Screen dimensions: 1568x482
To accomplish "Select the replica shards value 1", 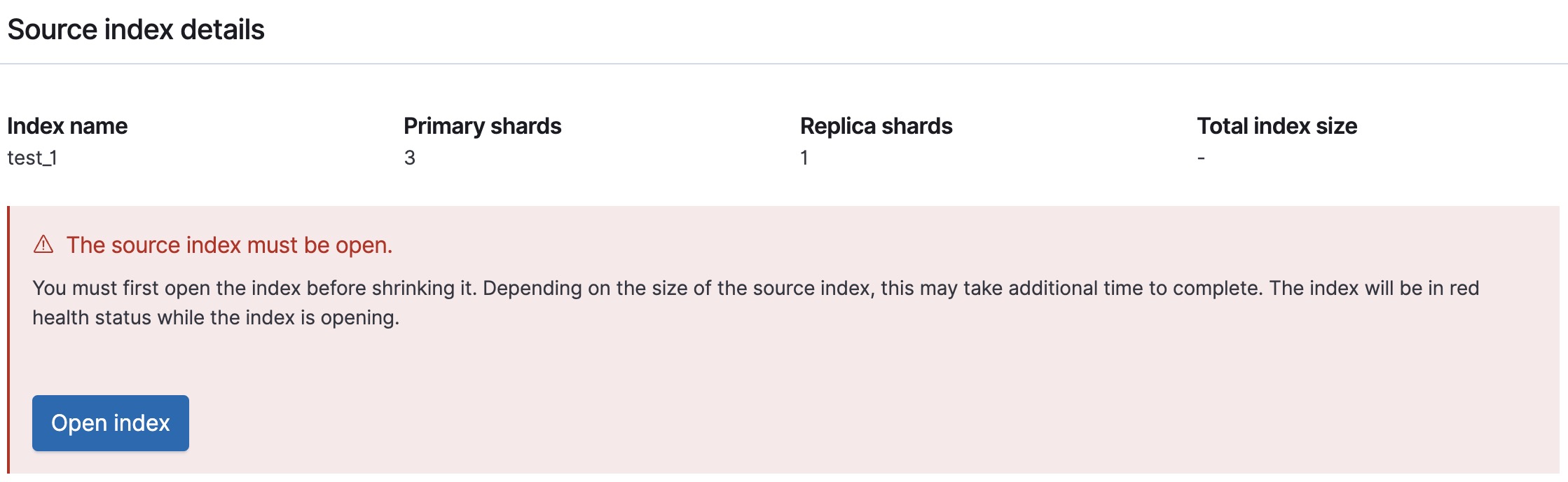I will click(x=804, y=158).
